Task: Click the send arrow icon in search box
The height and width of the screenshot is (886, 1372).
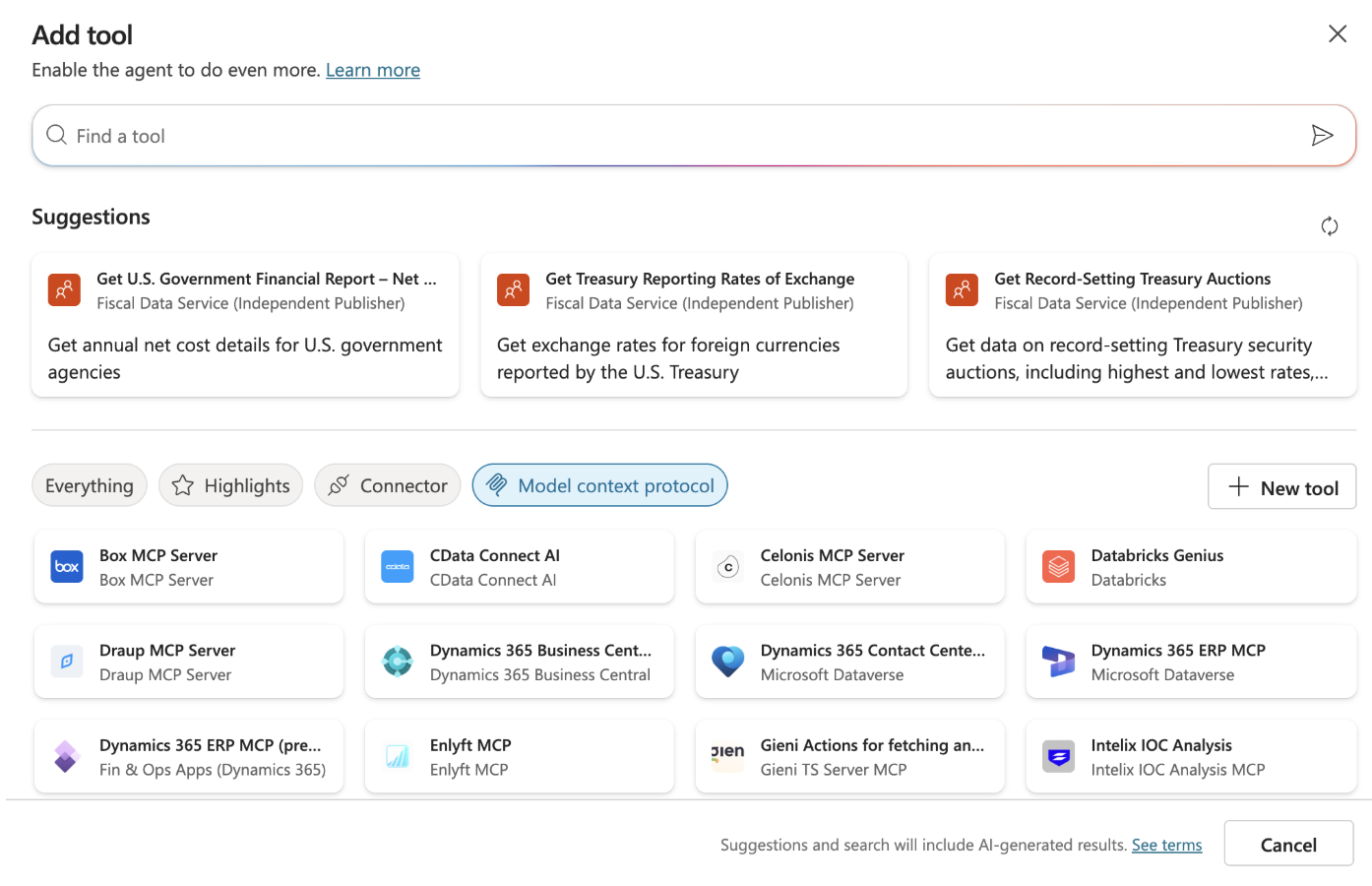Action: tap(1322, 136)
